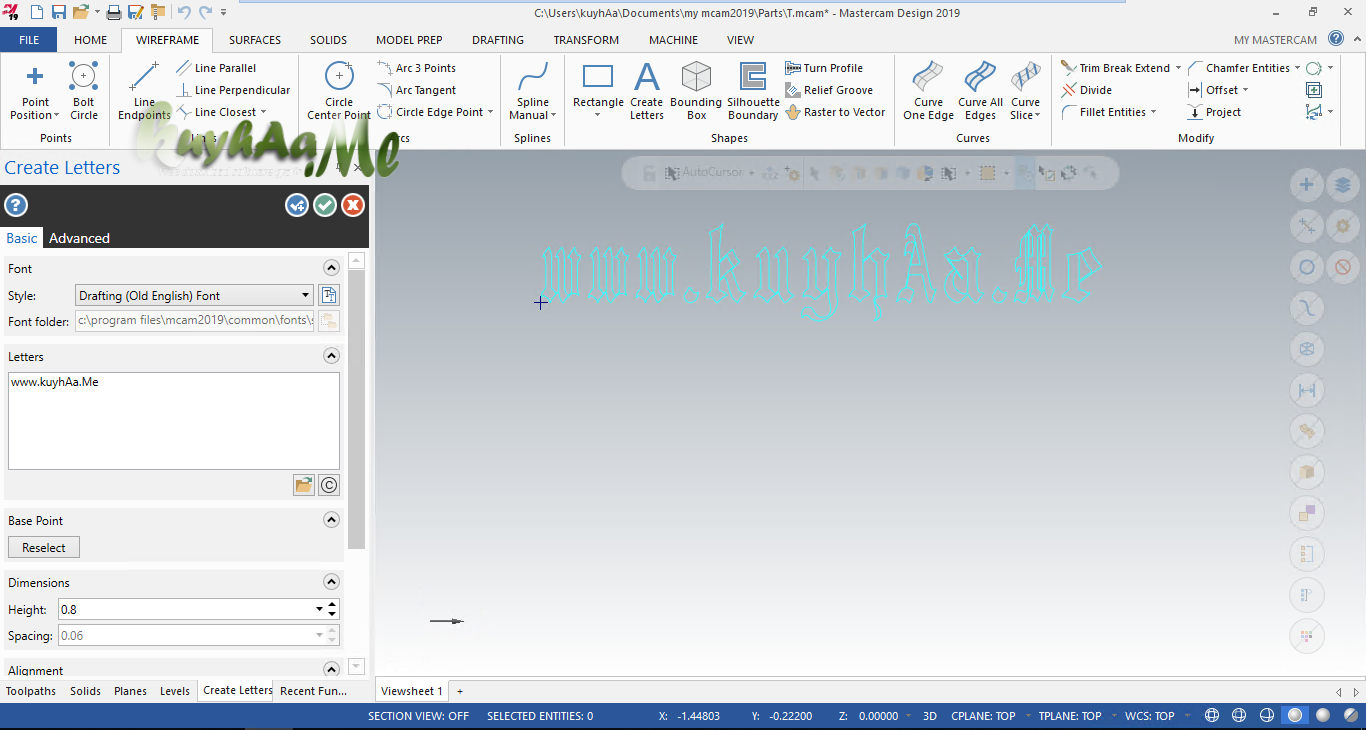
Task: Save the file from quick access toolbar
Action: [x=59, y=12]
